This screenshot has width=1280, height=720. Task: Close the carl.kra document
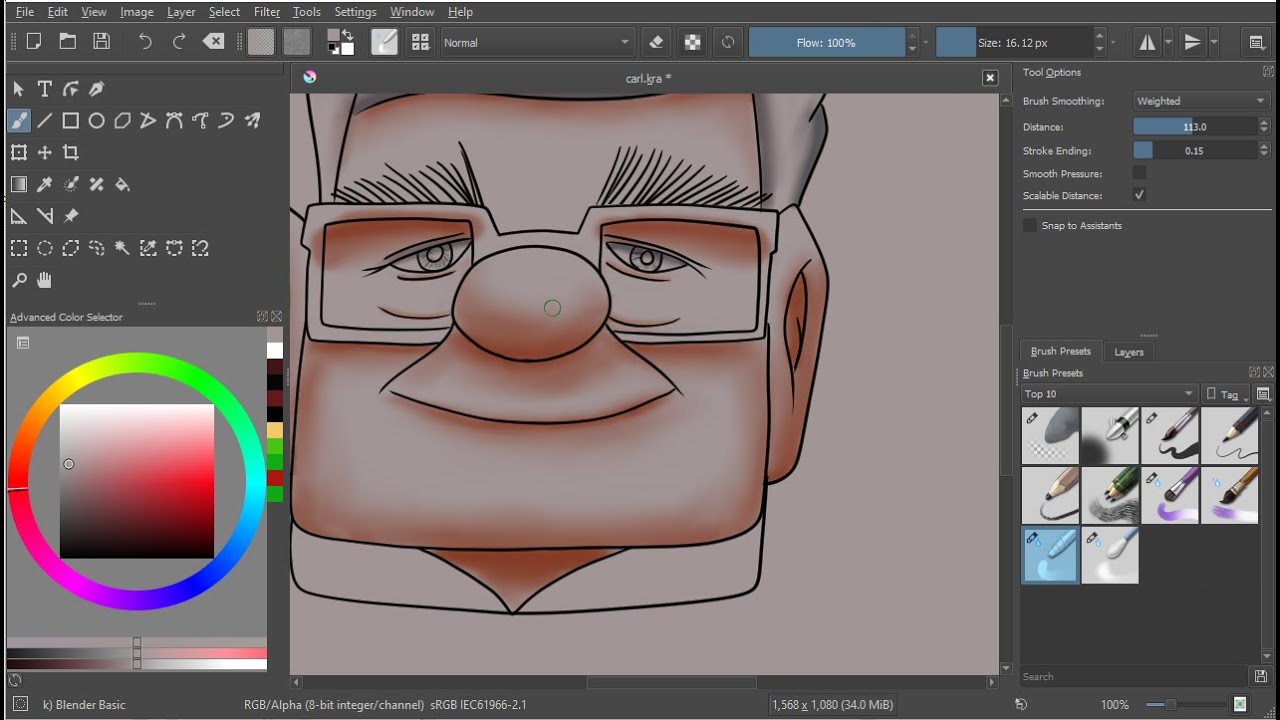click(990, 78)
